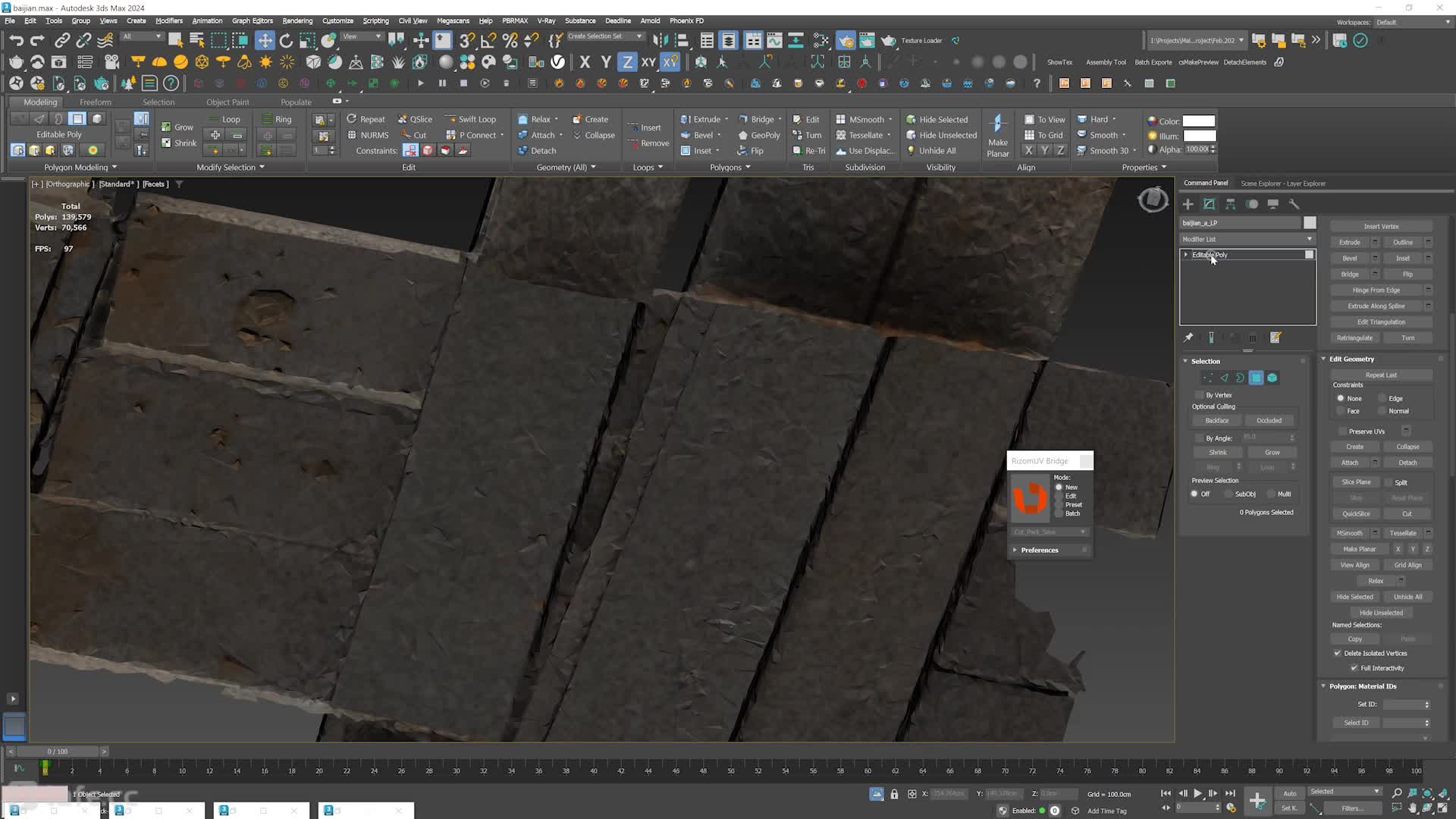The height and width of the screenshot is (819, 1456).
Task: Select Edit mode in RizomUV Bridge
Action: pyautogui.click(x=1059, y=496)
